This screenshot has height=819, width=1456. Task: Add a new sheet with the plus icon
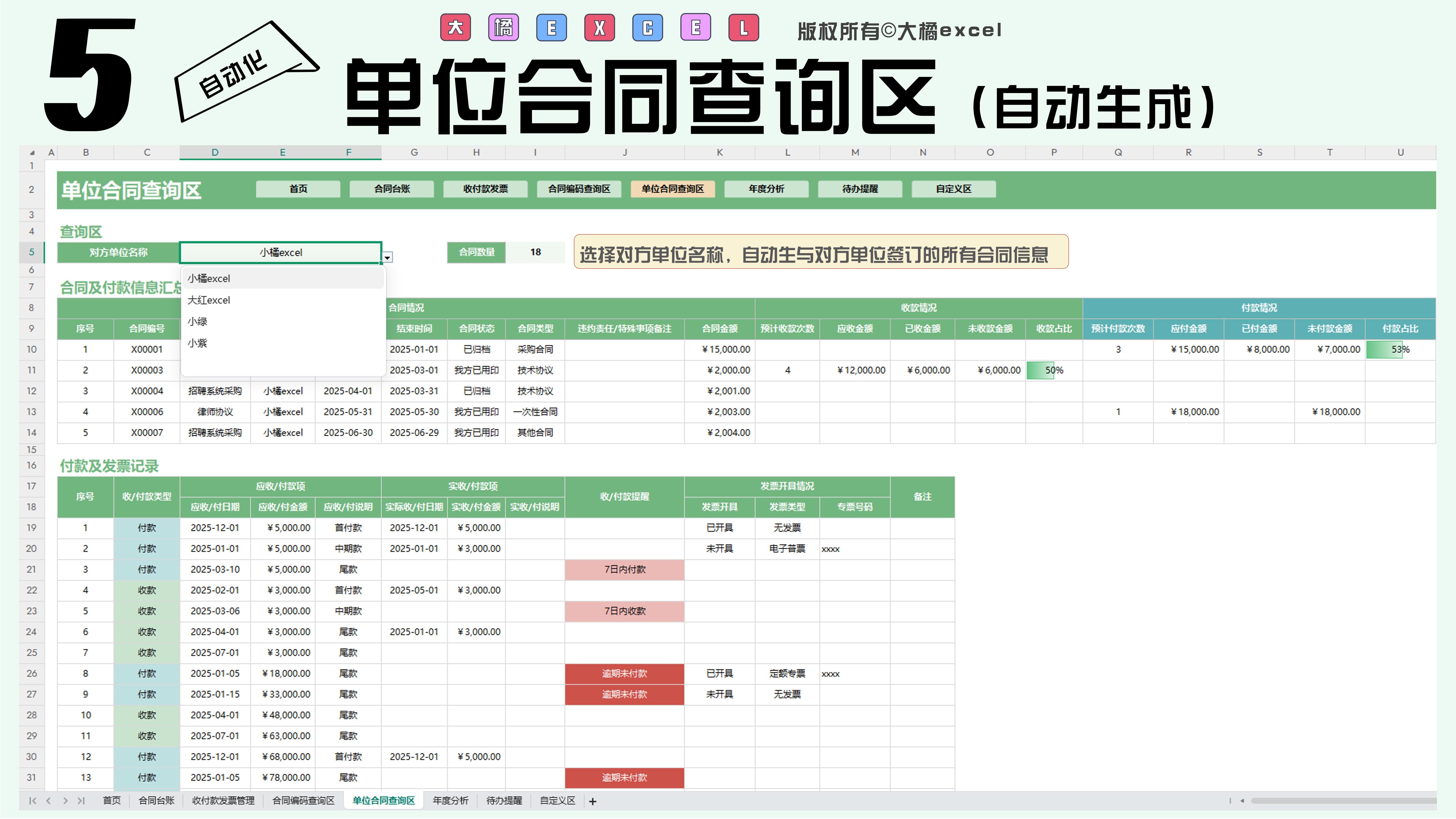coord(592,801)
